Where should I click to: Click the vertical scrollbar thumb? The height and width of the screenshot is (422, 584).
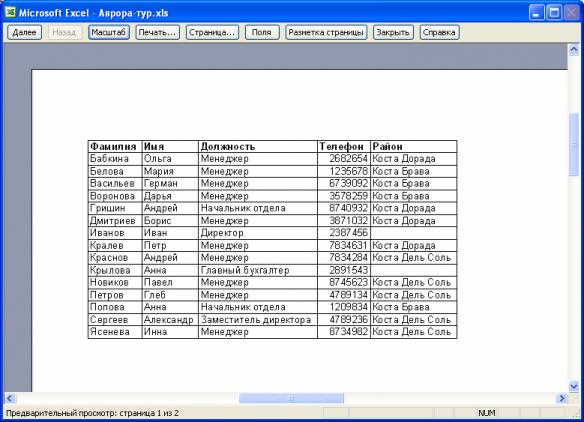[x=574, y=145]
